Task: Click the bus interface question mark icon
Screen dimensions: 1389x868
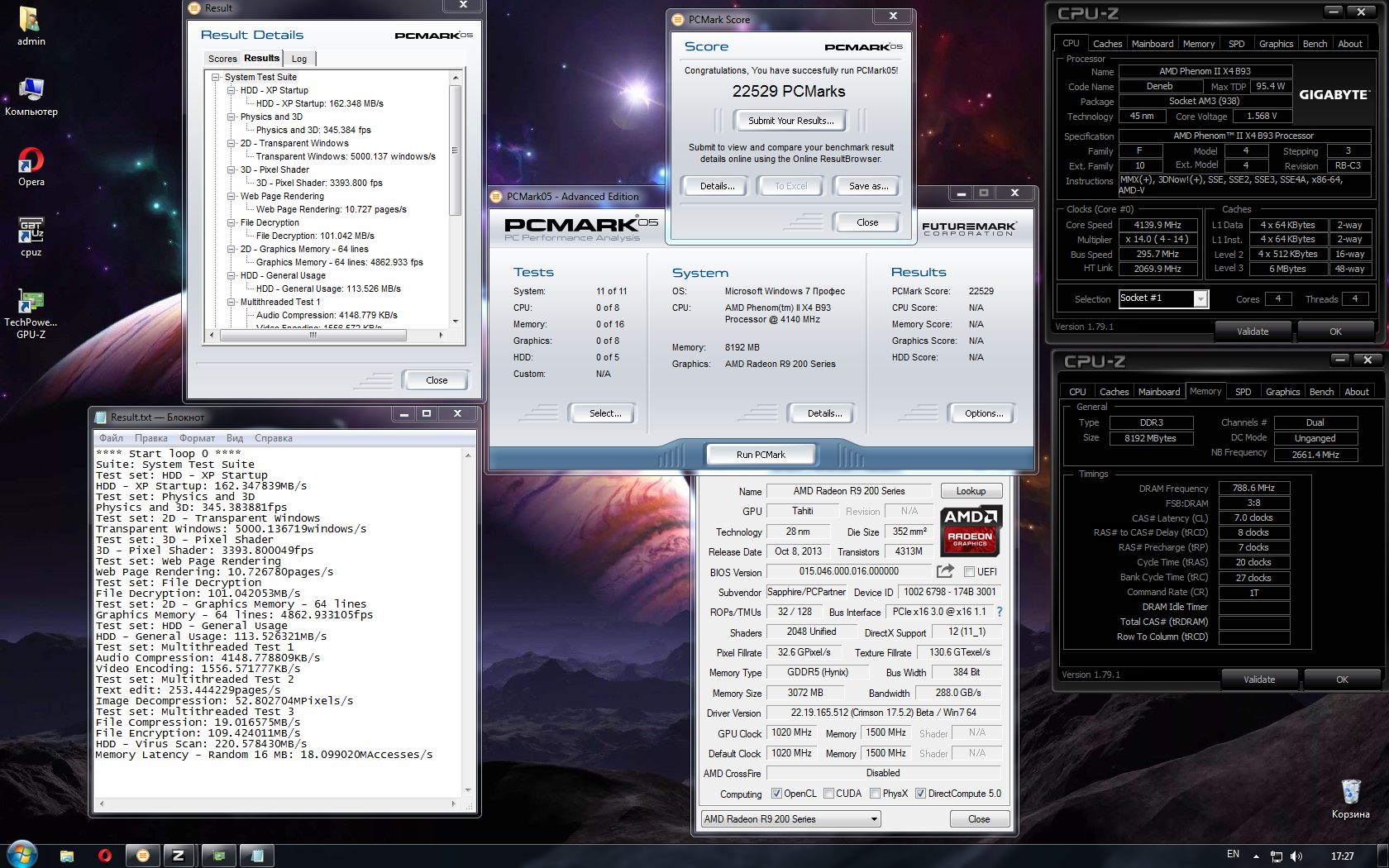Action: point(999,612)
